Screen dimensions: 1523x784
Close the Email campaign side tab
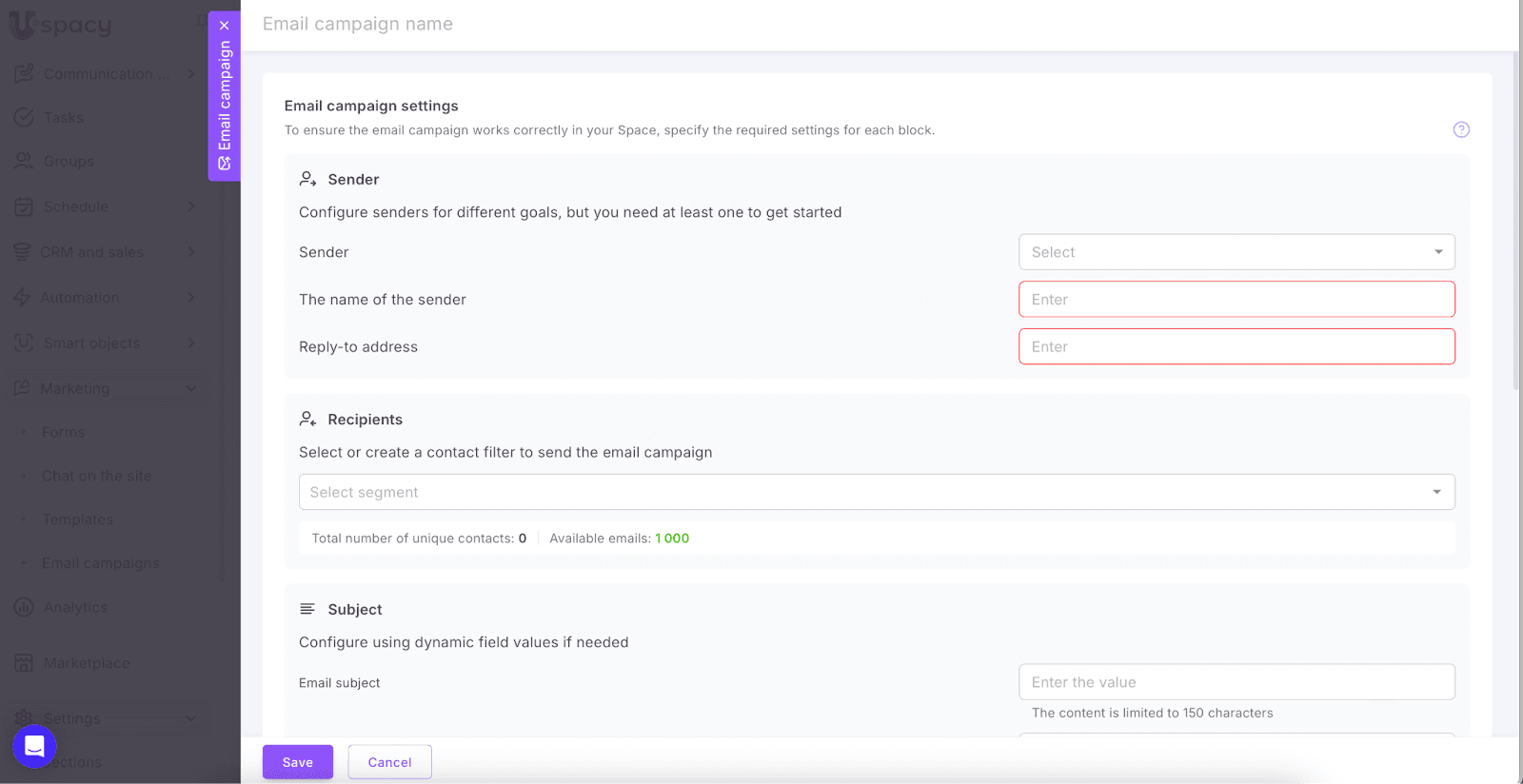[225, 26]
